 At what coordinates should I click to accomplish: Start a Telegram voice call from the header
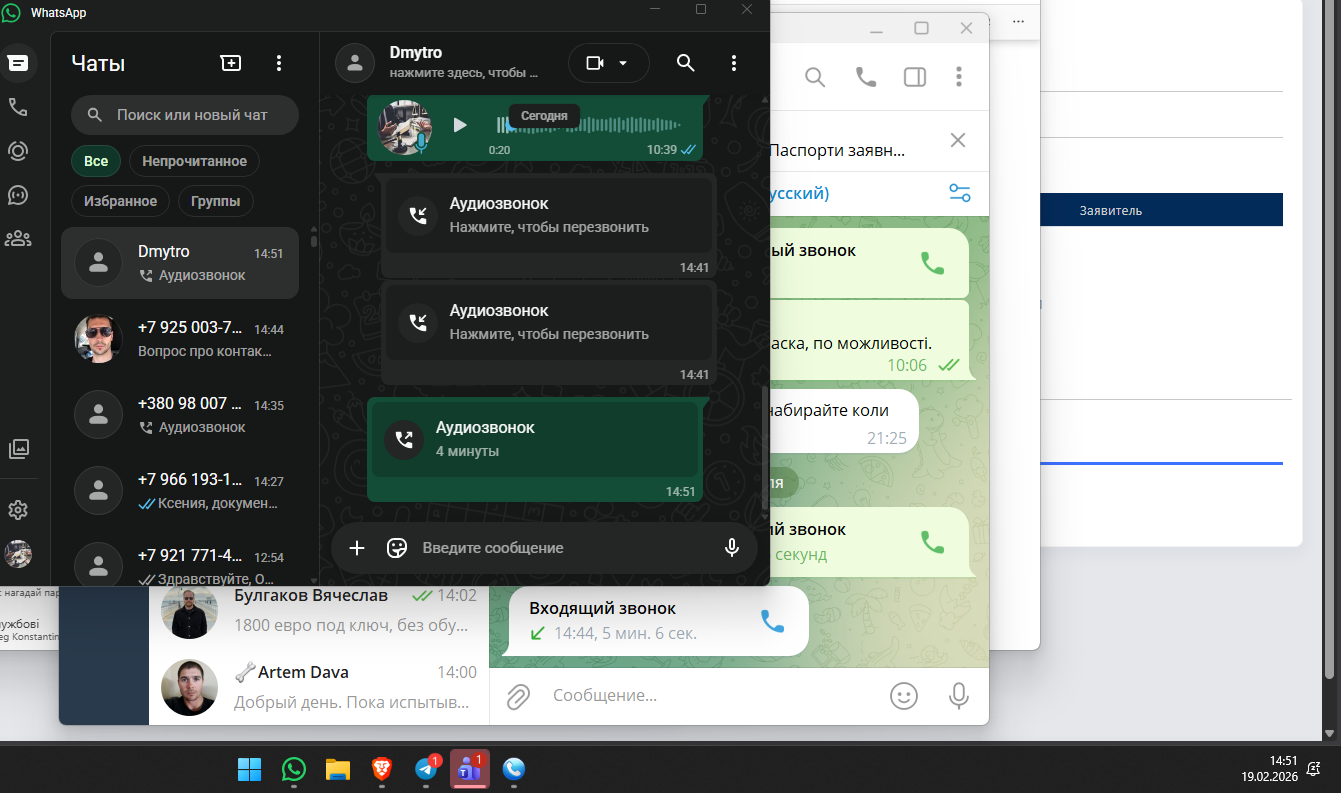point(866,77)
